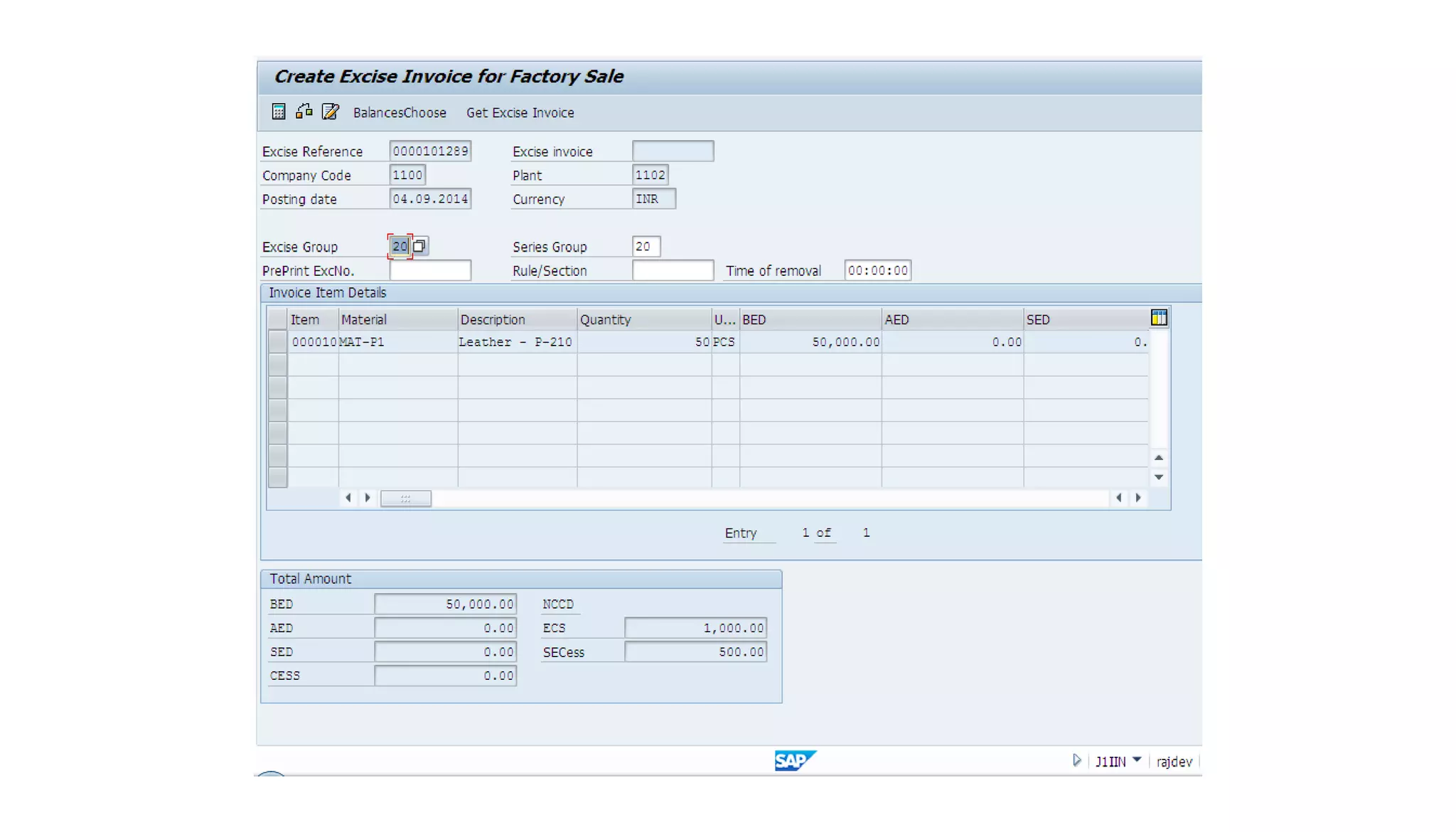
Task: Click the Total Amount group header
Action: 310,579
